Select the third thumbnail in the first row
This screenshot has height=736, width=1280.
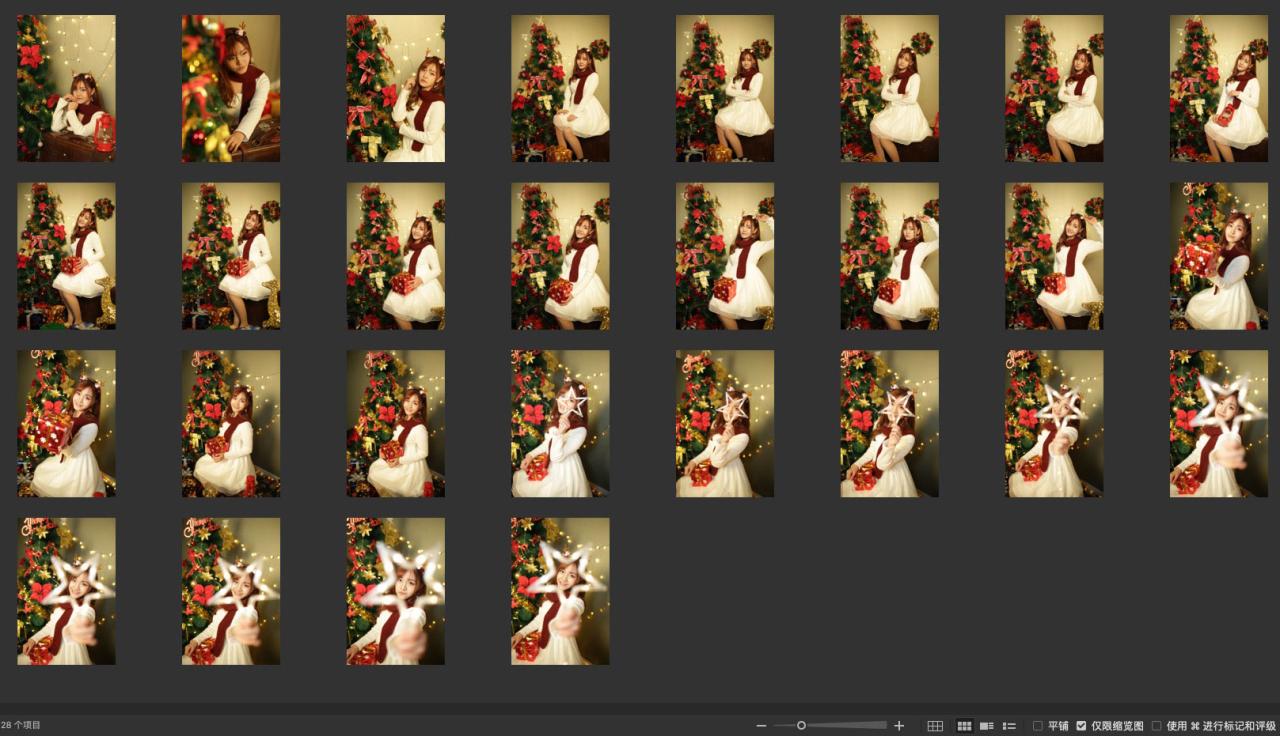point(395,88)
